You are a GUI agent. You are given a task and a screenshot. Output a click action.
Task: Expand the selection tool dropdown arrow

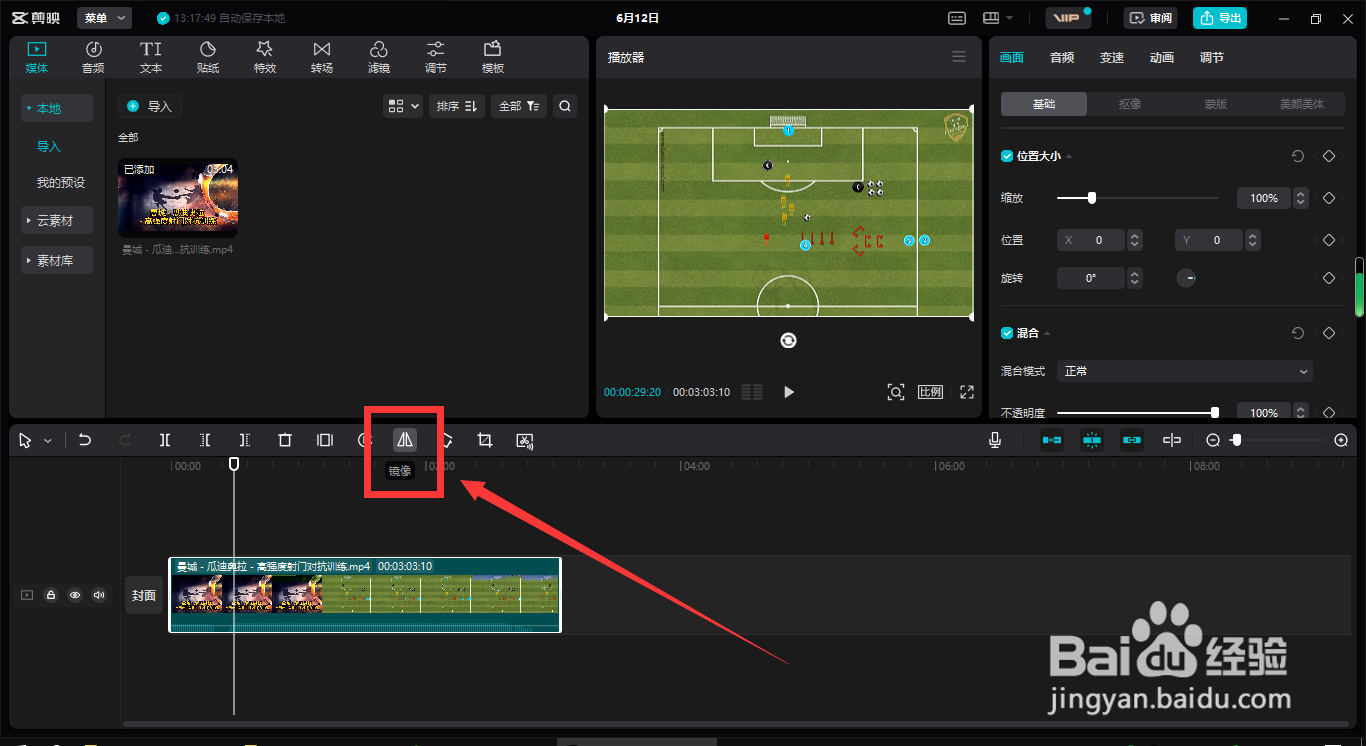[x=47, y=441]
